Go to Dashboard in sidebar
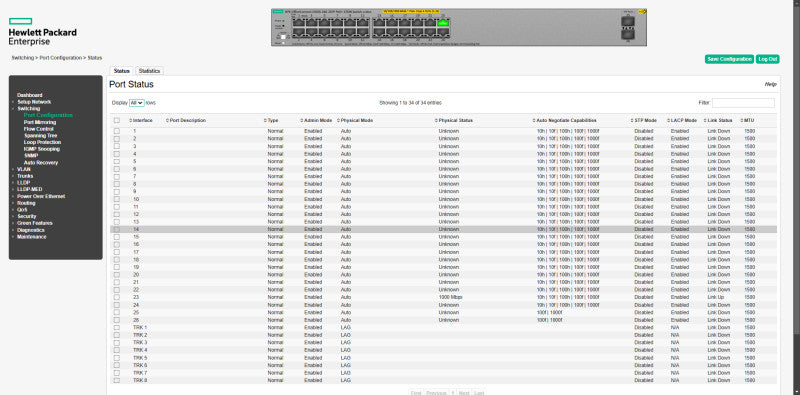The height and width of the screenshot is (395, 800). tap(30, 95)
